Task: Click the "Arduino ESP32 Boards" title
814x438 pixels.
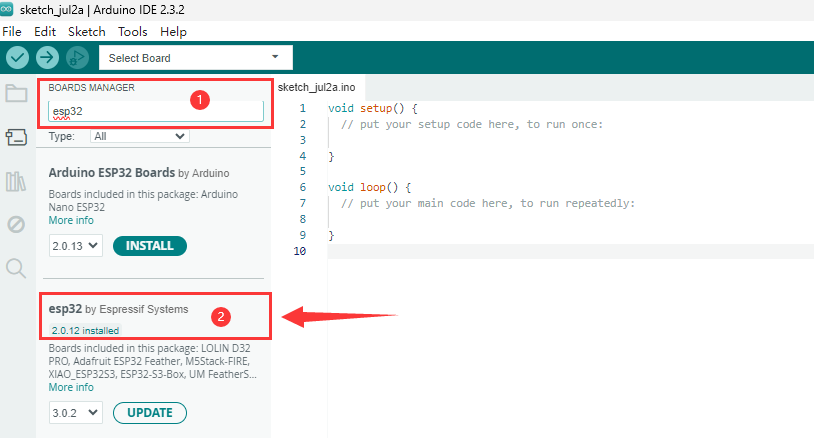Action: point(112,172)
